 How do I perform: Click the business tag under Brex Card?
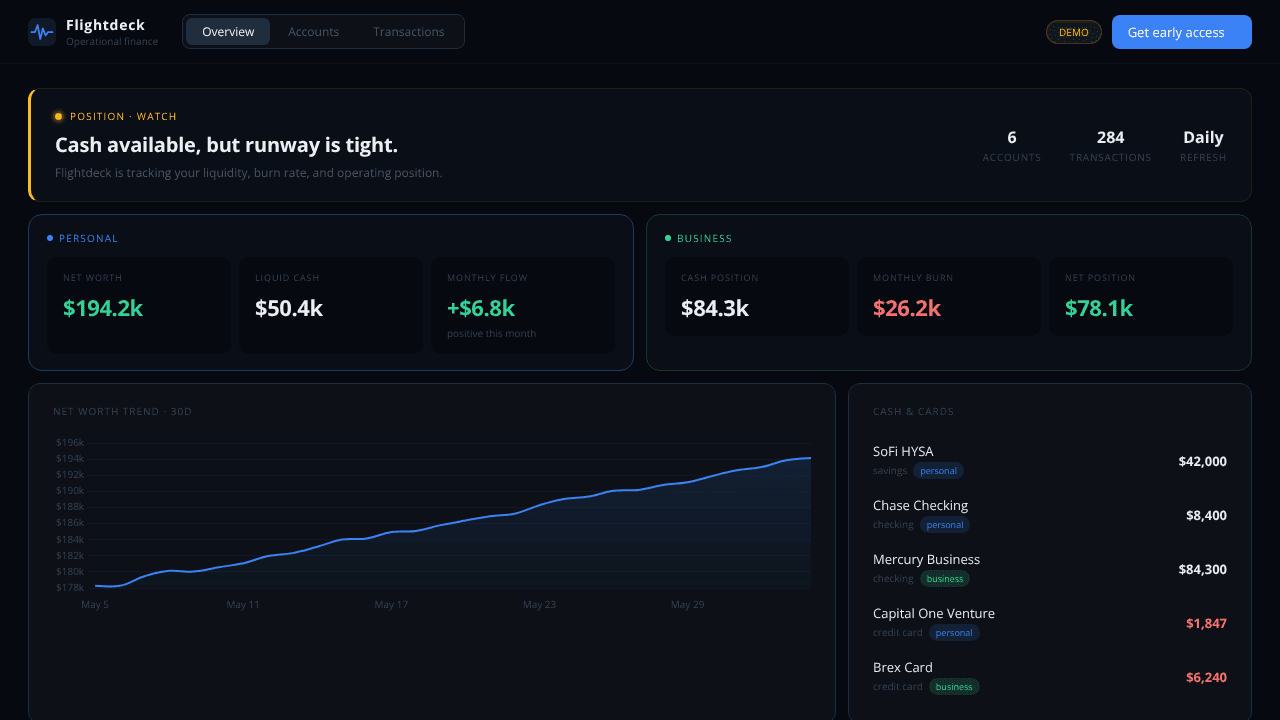pyautogui.click(x=954, y=687)
